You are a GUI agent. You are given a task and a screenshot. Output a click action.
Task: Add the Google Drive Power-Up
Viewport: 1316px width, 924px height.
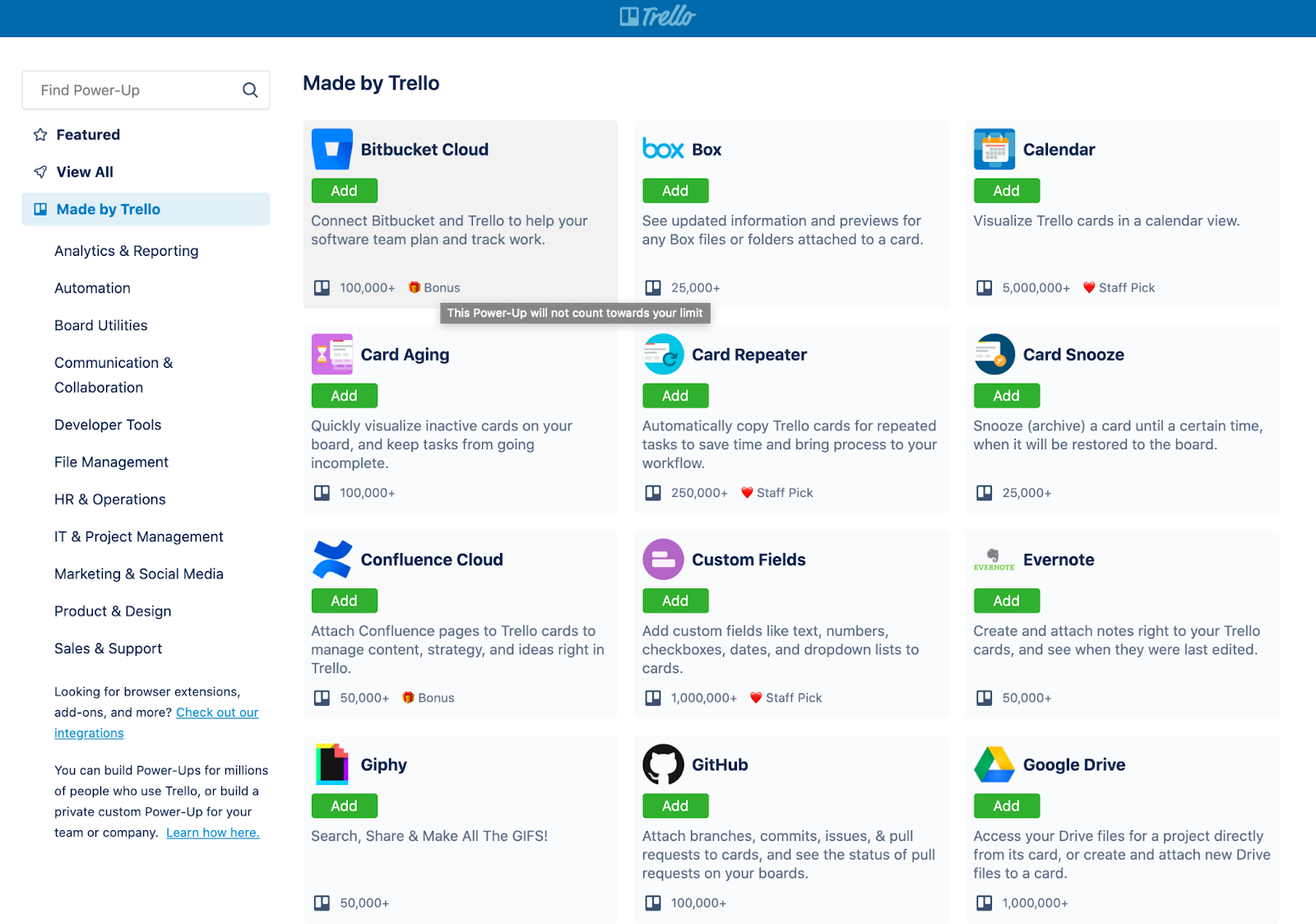1007,805
